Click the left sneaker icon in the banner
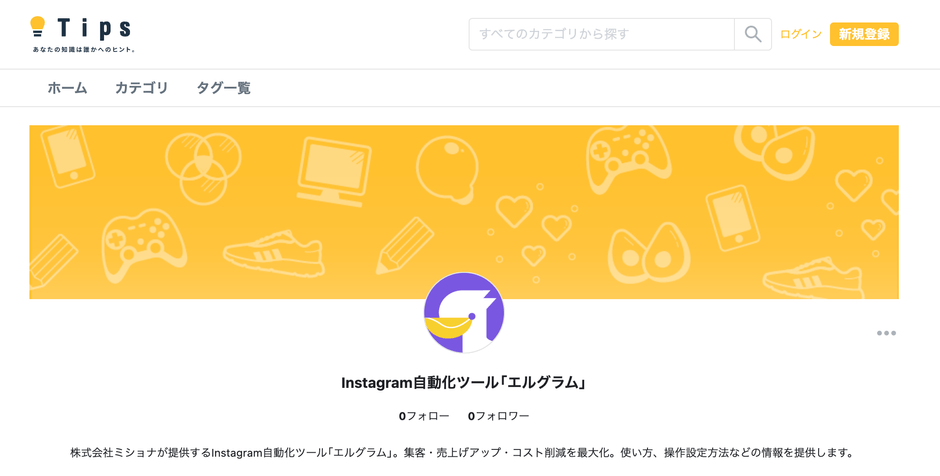This screenshot has height=476, width=940. pyautogui.click(x=273, y=253)
